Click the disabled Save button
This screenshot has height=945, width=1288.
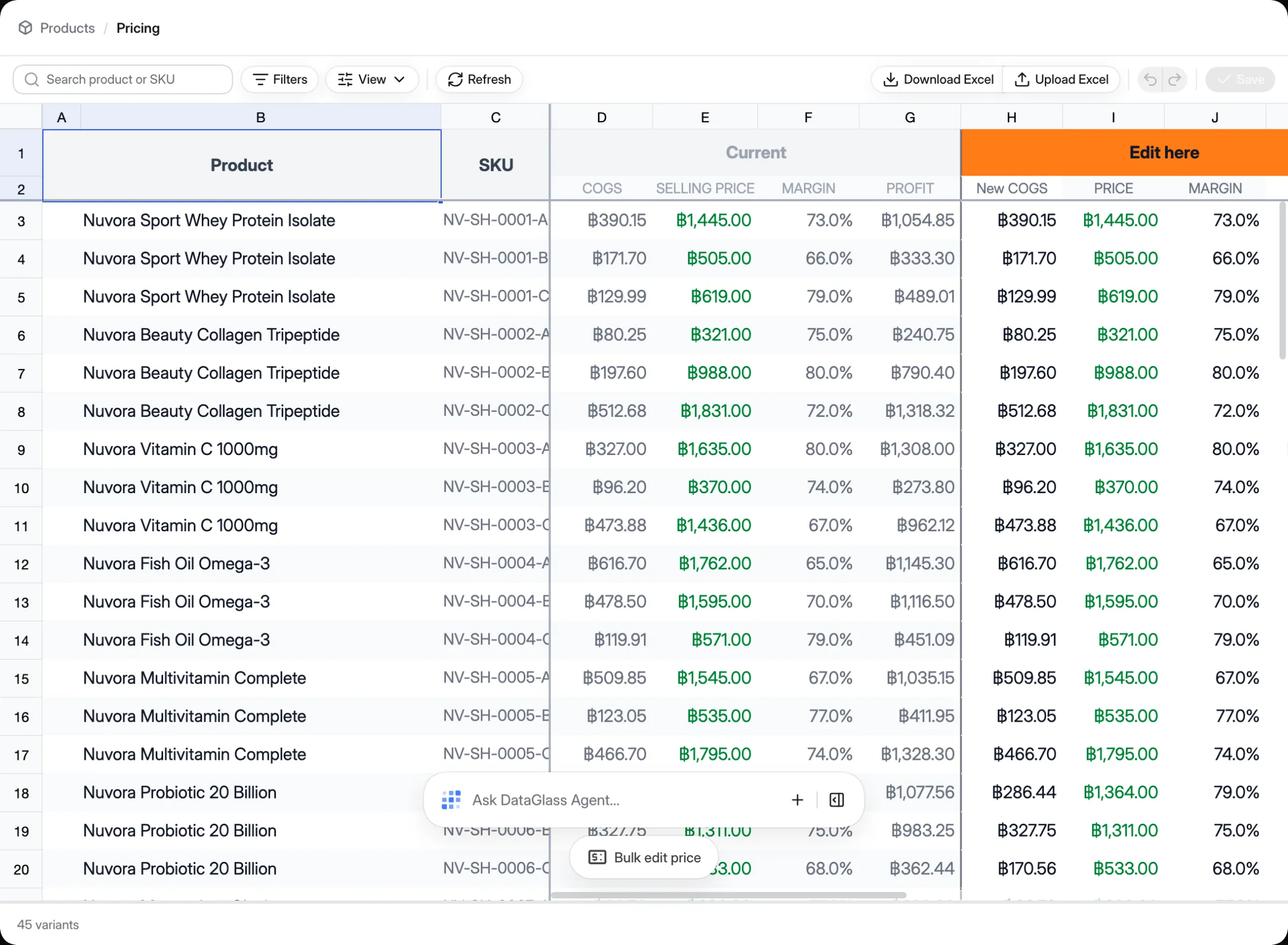1240,79
